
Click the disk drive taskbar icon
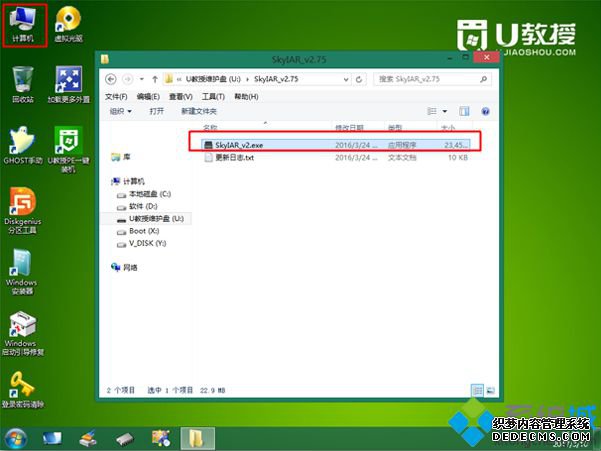125,439
